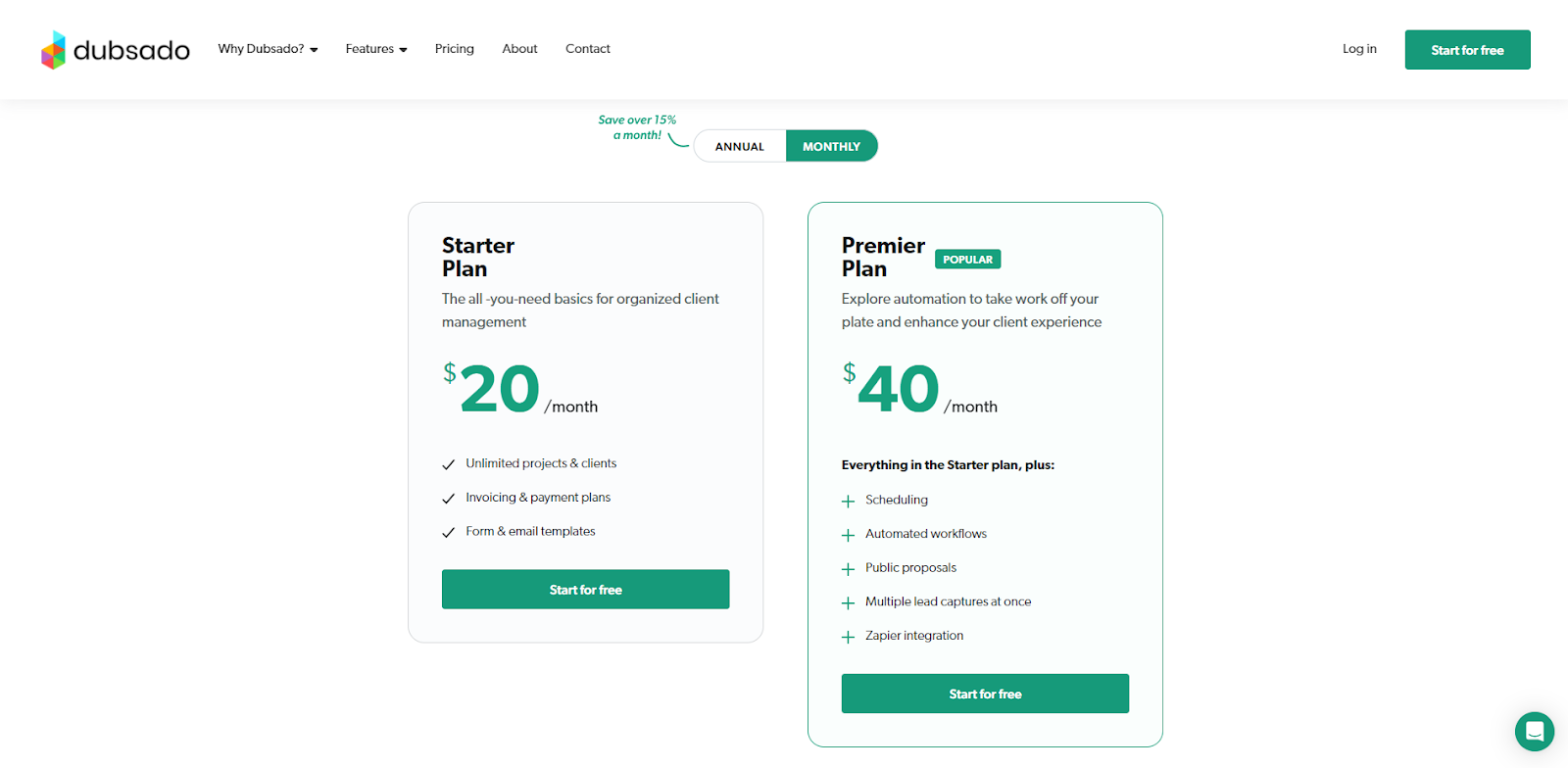Click the POPULAR badge on Premier Plan
This screenshot has width=1568, height=768.
click(x=967, y=259)
